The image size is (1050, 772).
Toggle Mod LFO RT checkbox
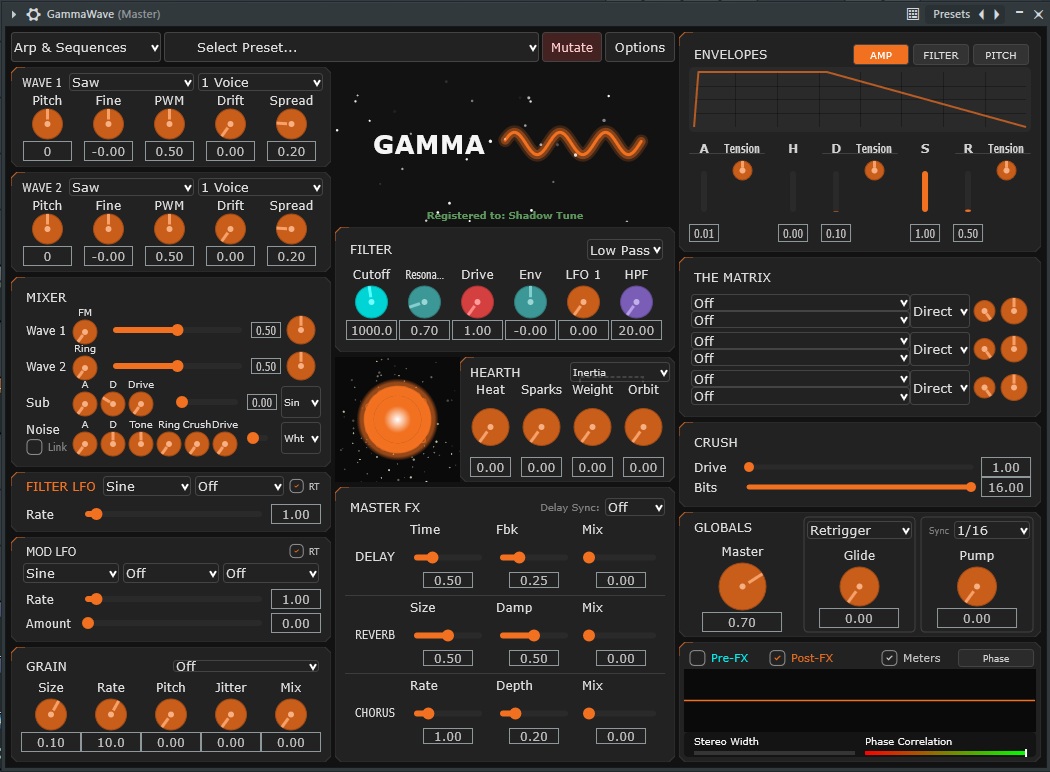(297, 551)
